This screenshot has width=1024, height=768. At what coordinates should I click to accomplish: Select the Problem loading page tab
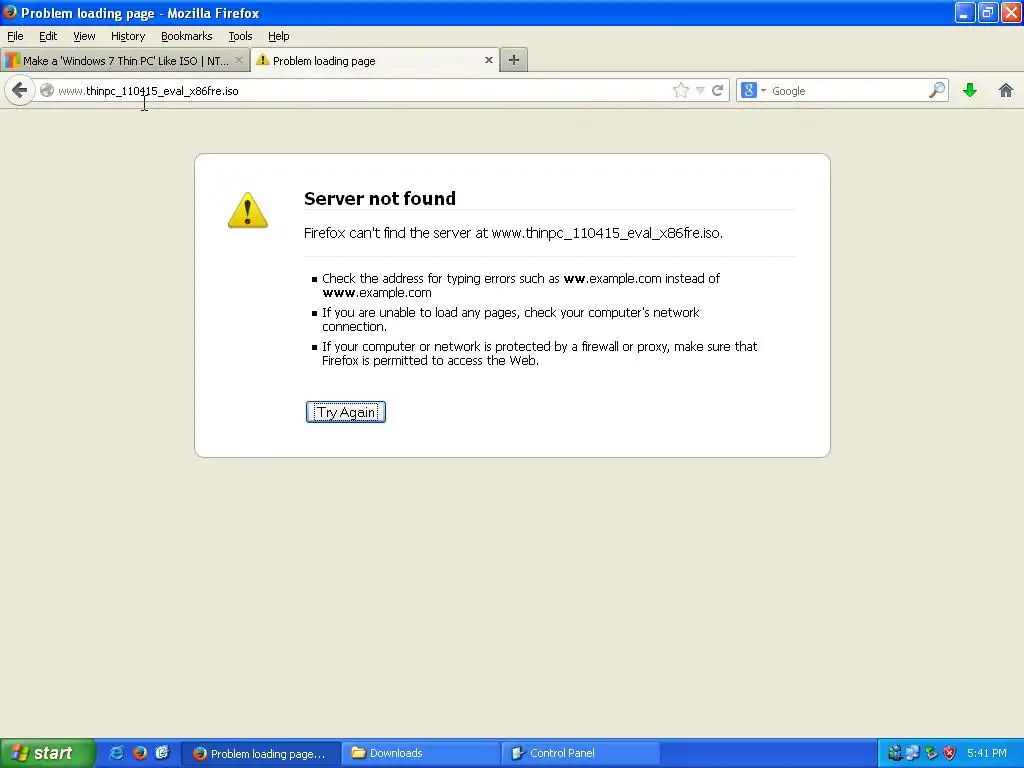click(375, 60)
